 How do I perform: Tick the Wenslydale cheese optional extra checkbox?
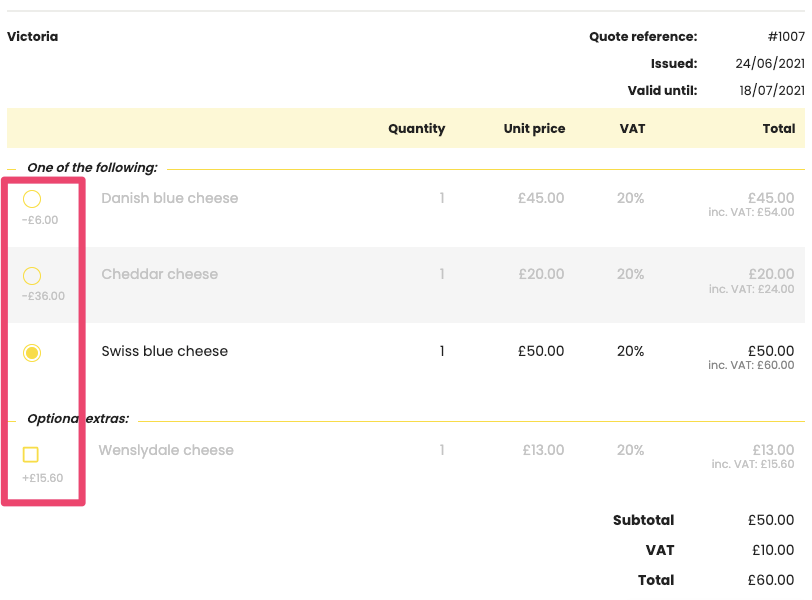tap(31, 455)
